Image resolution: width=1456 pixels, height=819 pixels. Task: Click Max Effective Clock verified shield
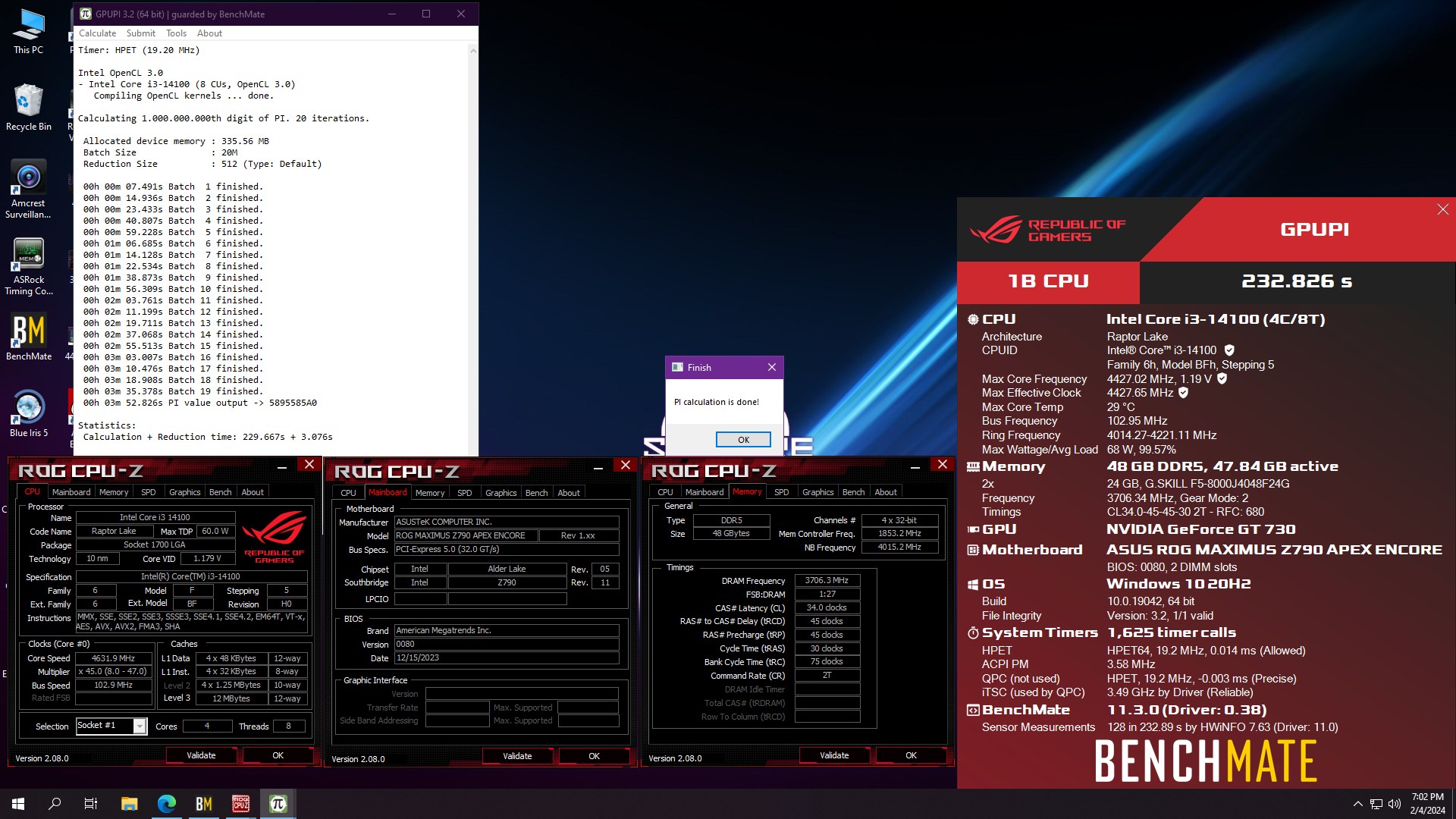(x=1183, y=393)
